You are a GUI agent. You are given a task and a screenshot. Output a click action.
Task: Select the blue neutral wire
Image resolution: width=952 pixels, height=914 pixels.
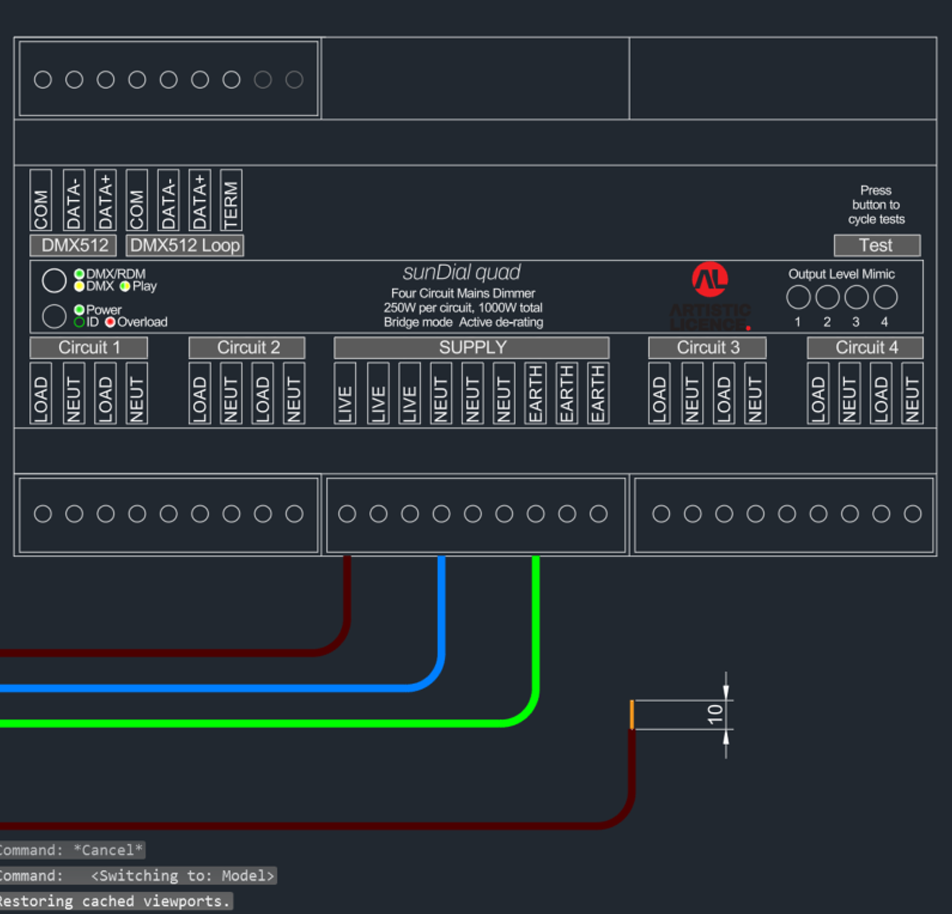pos(441,620)
